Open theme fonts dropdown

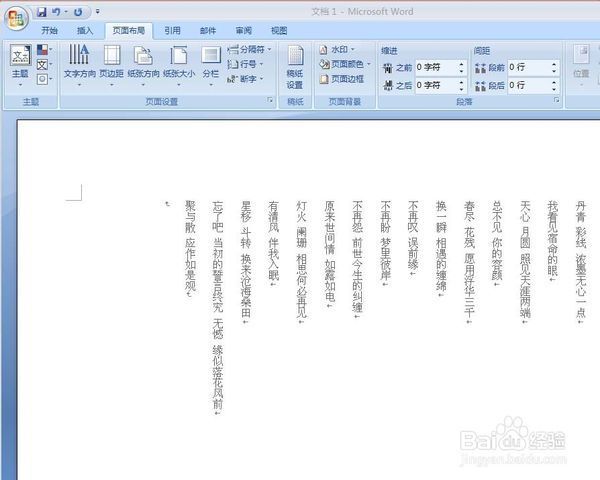point(44,65)
